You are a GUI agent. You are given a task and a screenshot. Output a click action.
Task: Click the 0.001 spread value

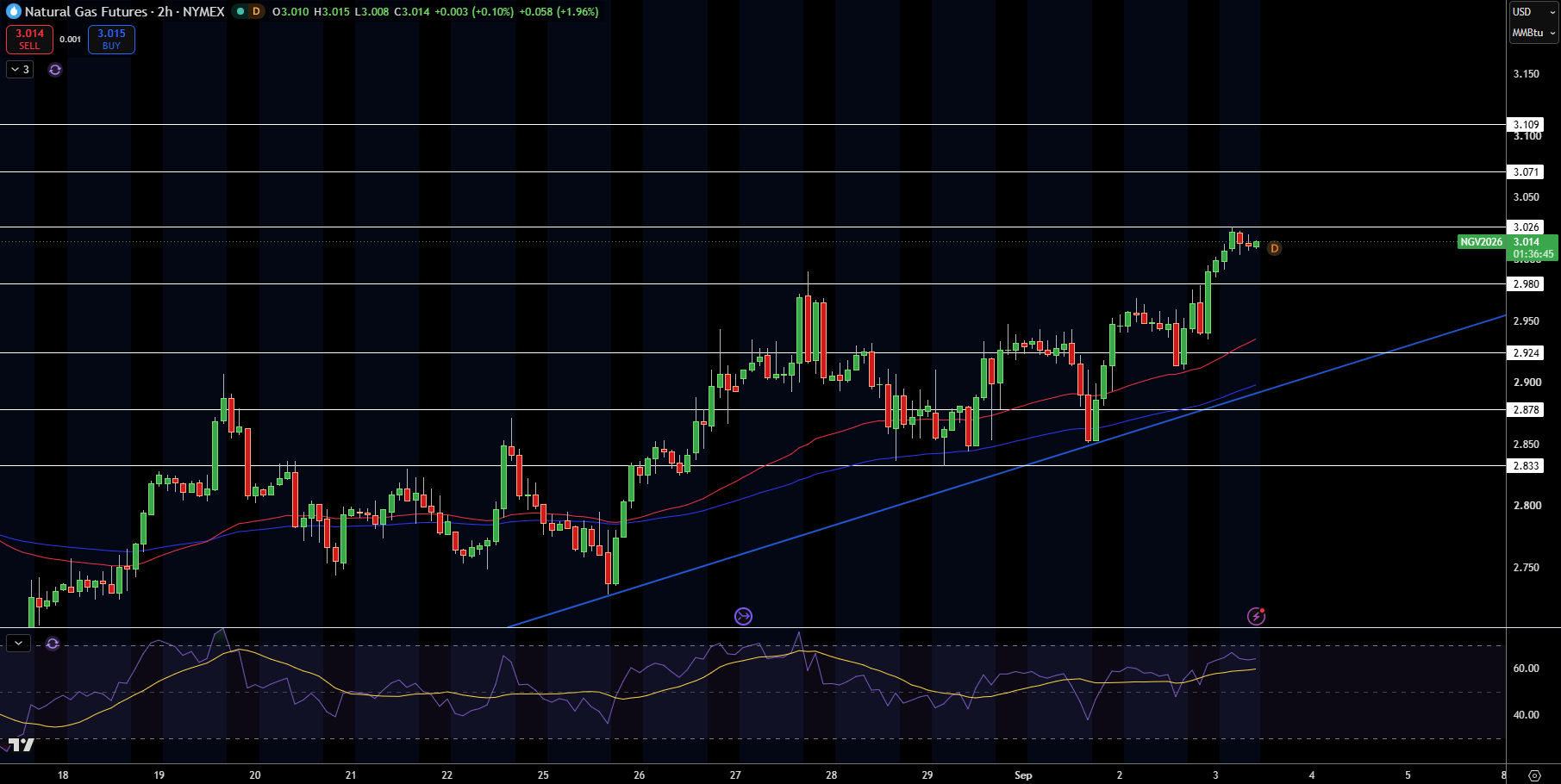coord(71,40)
